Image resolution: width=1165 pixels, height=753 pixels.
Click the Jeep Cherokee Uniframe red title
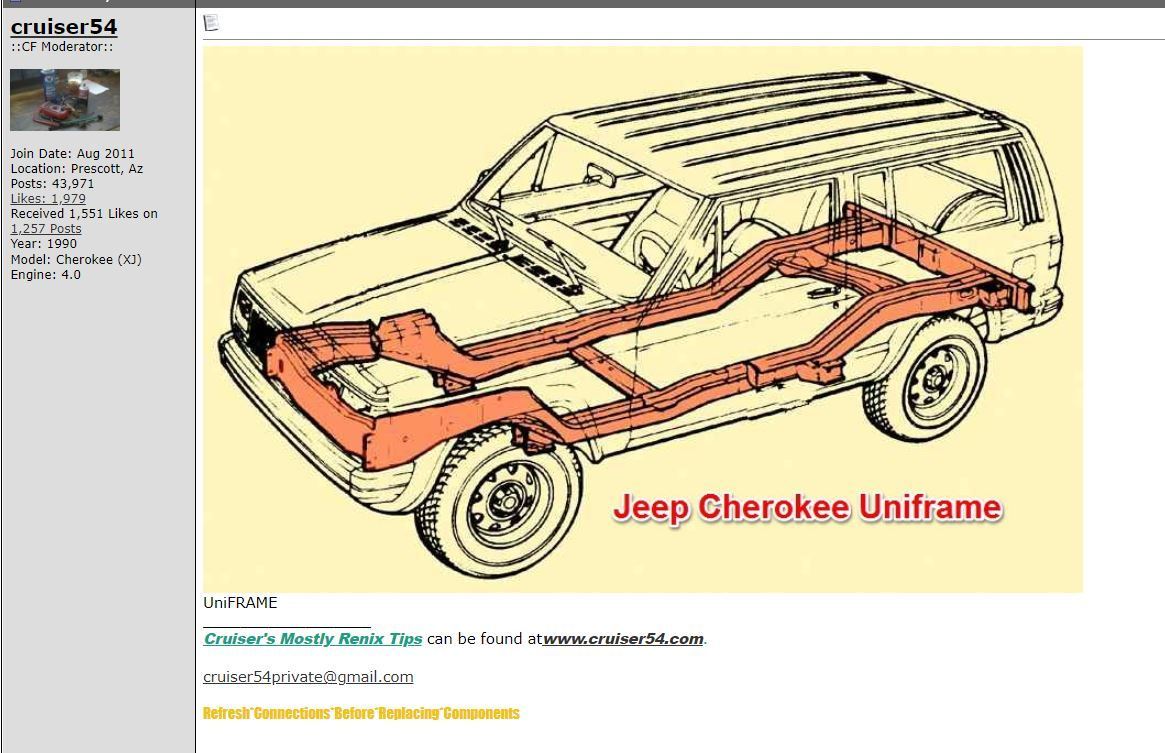[x=806, y=507]
